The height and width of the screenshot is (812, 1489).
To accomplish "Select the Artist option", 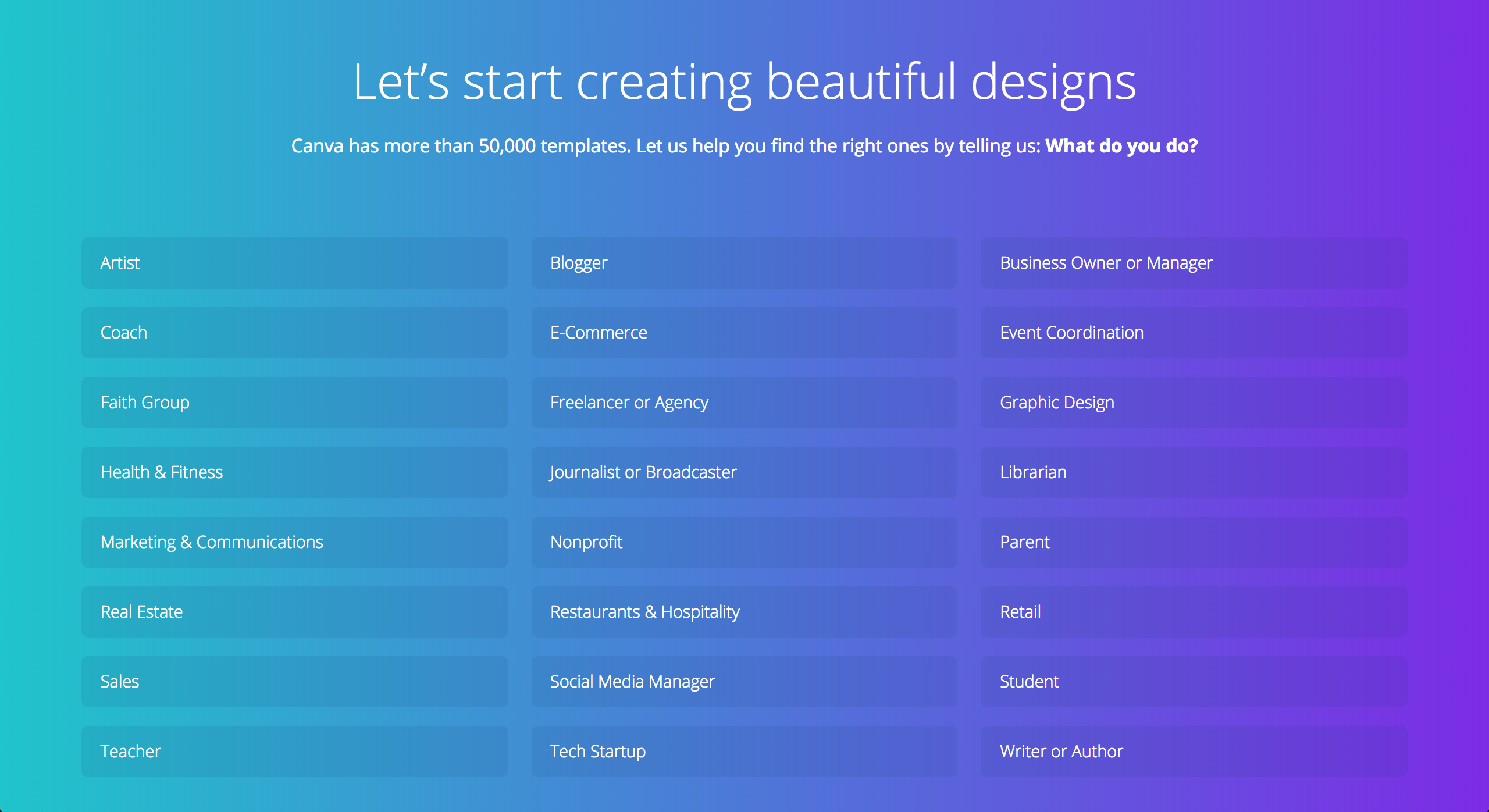I will [x=294, y=263].
